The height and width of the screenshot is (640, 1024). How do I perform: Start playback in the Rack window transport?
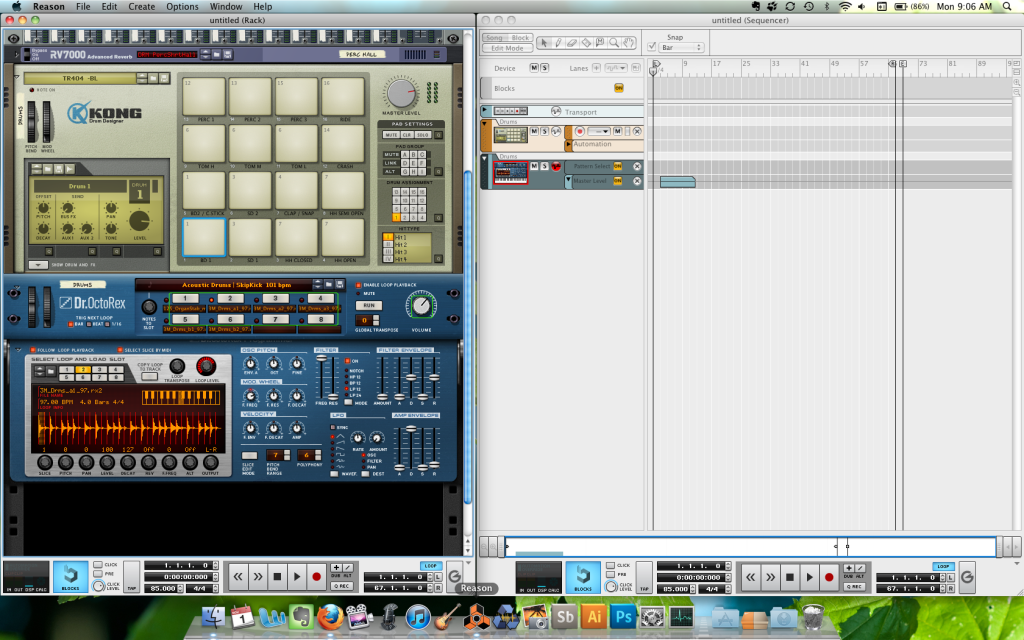coord(296,577)
